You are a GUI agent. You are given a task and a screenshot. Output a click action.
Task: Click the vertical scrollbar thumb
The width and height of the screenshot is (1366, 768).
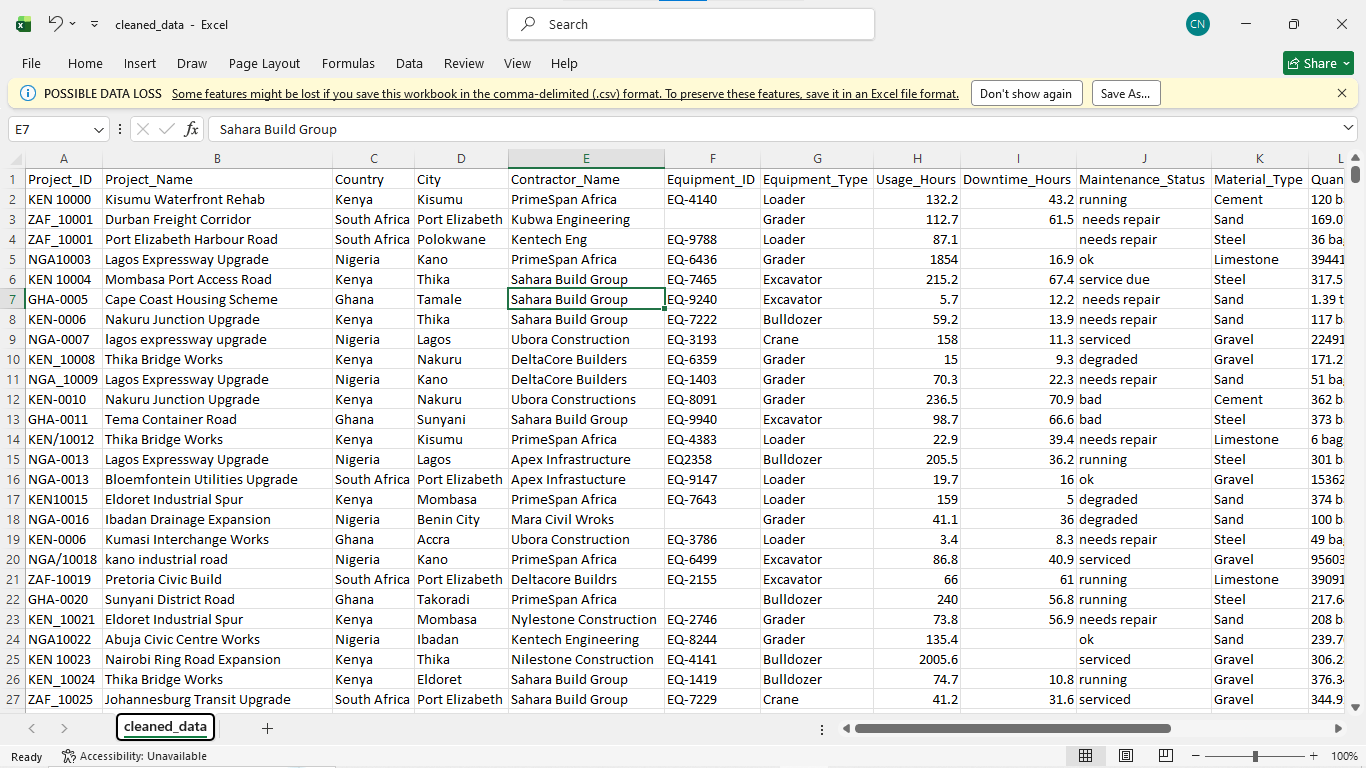(1356, 175)
